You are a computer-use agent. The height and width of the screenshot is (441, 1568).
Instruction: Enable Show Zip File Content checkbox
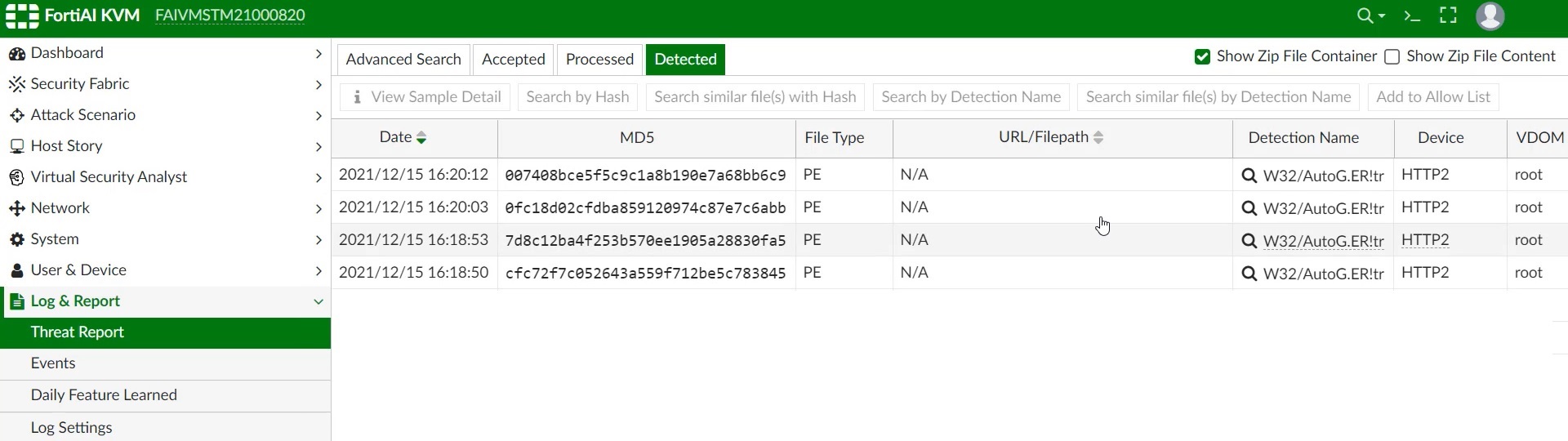pyautogui.click(x=1392, y=56)
